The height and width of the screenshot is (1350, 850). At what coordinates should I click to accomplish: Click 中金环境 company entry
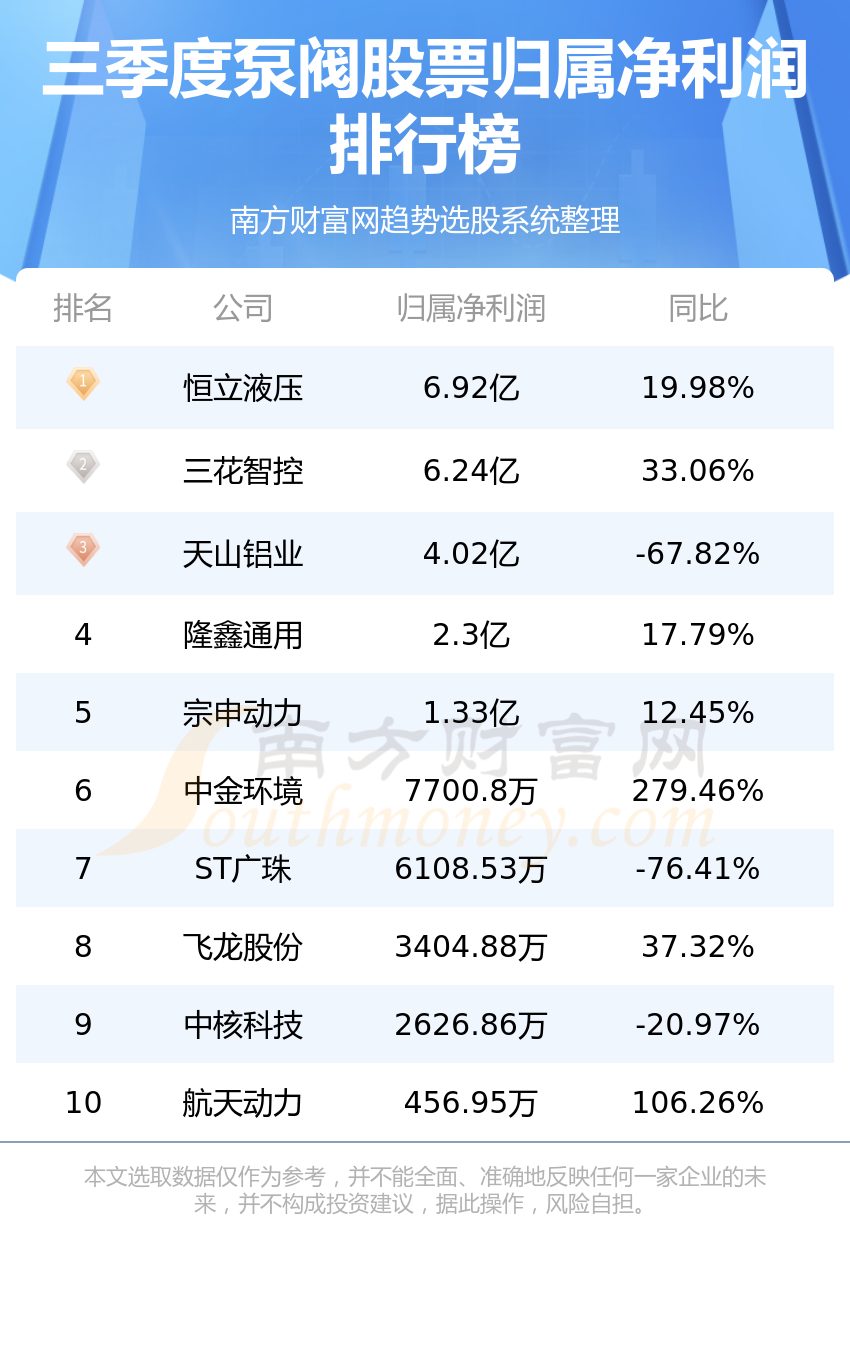click(x=243, y=791)
